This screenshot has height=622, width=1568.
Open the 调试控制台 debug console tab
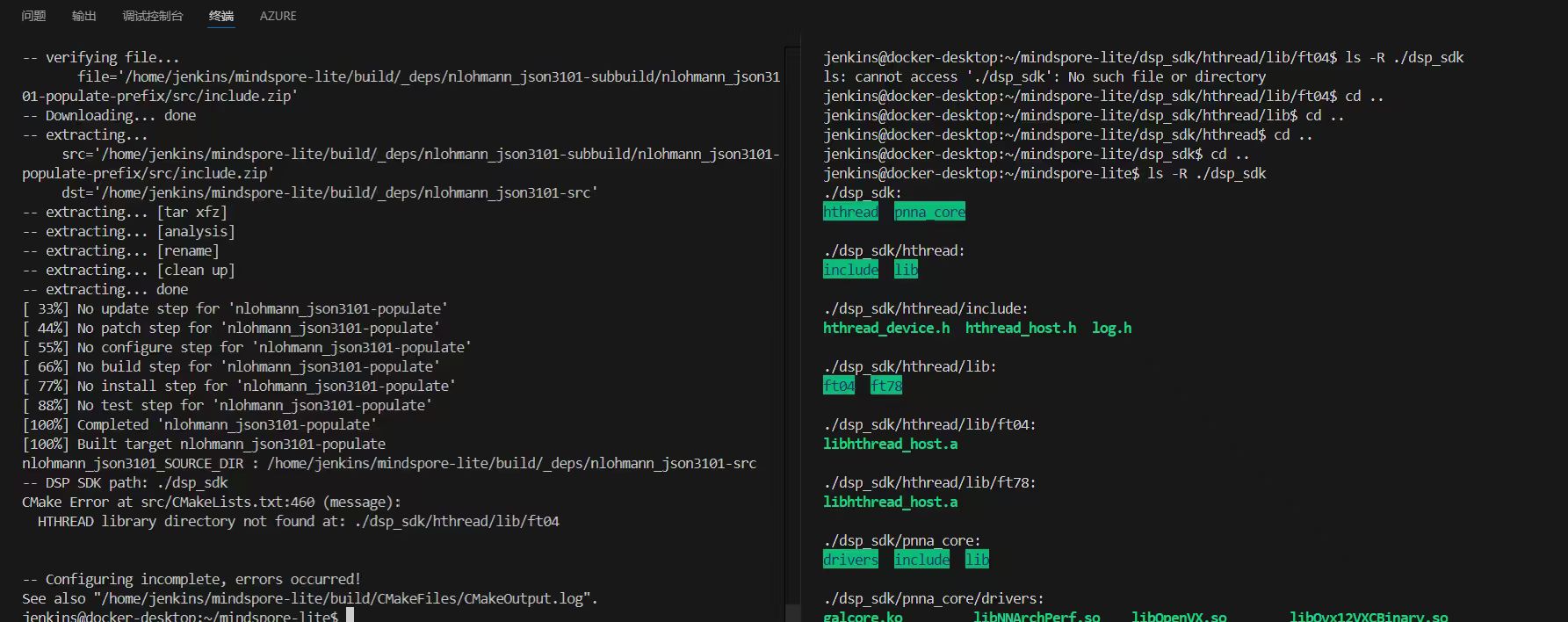pyautogui.click(x=153, y=16)
